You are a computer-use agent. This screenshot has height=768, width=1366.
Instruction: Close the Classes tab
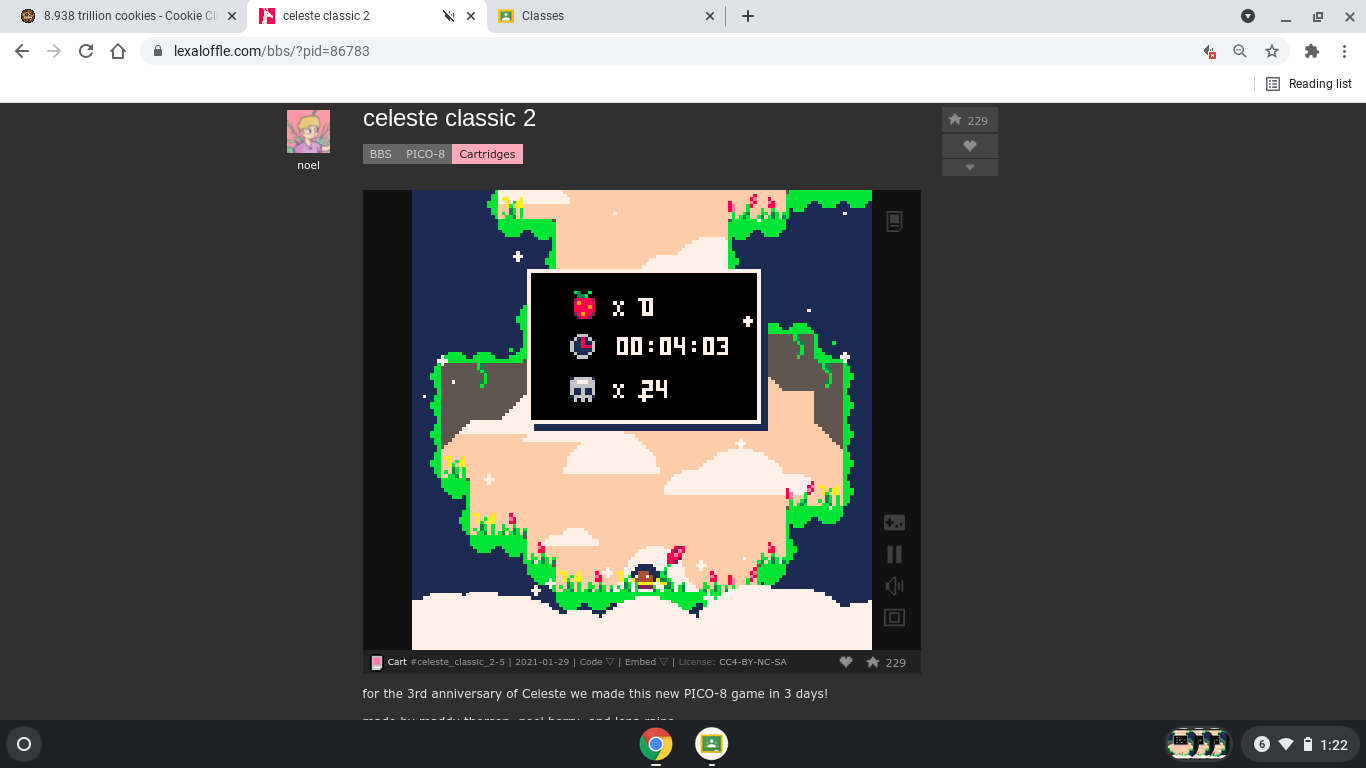click(710, 16)
